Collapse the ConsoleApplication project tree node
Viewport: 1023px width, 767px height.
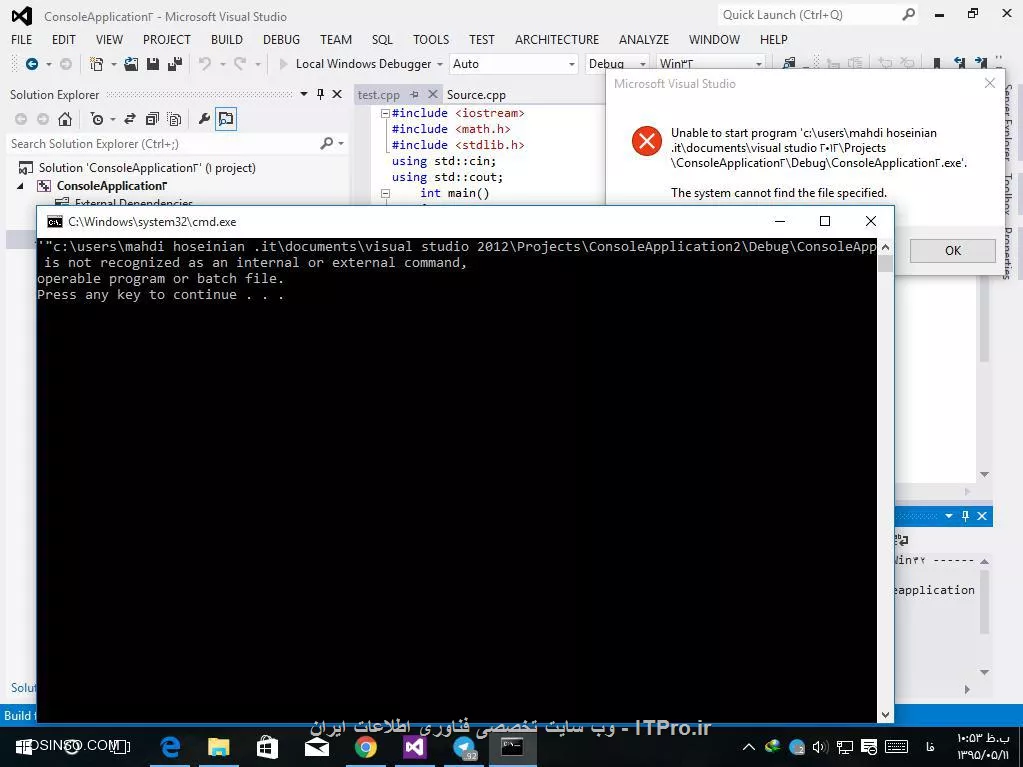20,186
